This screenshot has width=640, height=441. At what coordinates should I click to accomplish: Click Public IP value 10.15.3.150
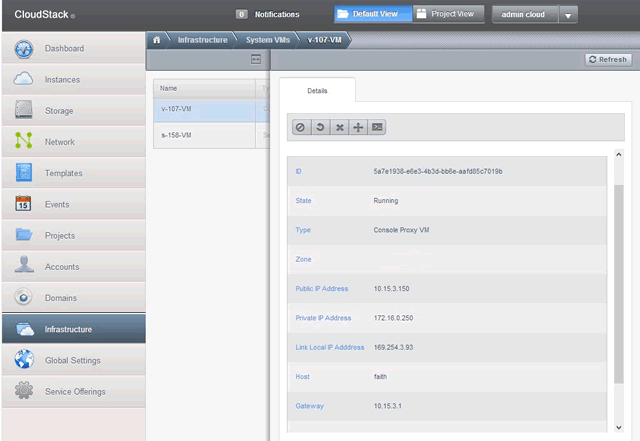[x=391, y=289]
